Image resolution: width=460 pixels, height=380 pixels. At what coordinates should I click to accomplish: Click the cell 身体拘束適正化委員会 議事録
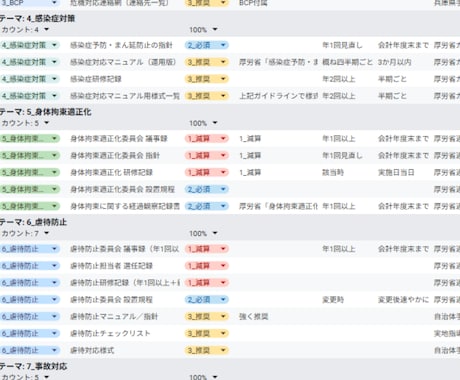(119, 138)
